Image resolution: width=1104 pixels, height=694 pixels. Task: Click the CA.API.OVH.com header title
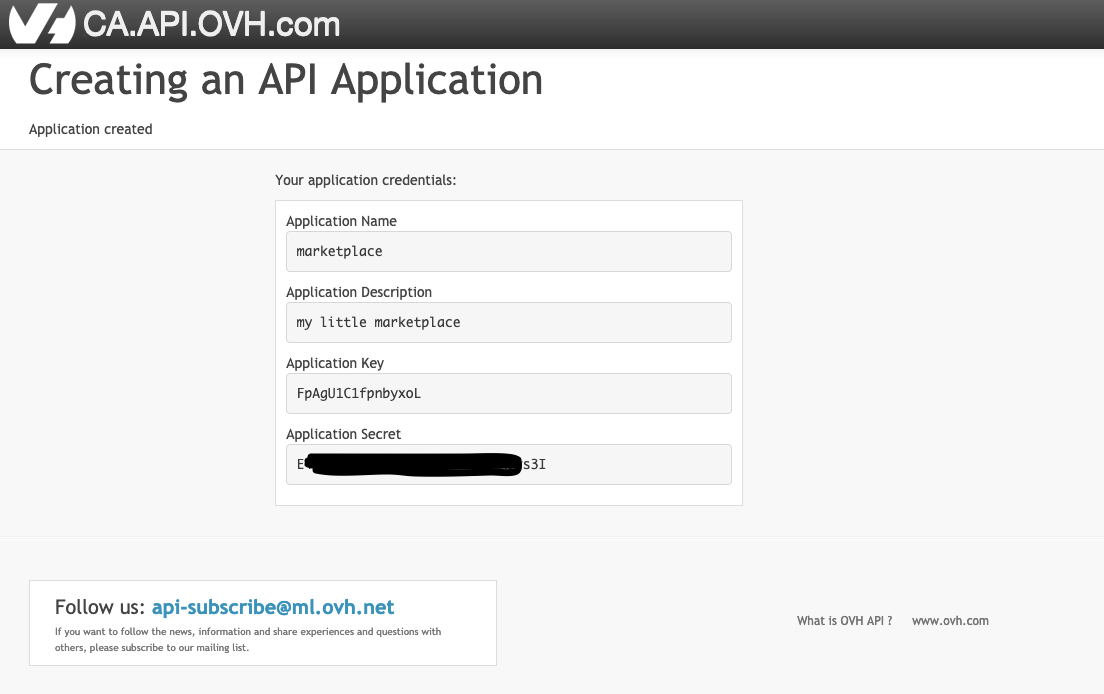tap(211, 24)
